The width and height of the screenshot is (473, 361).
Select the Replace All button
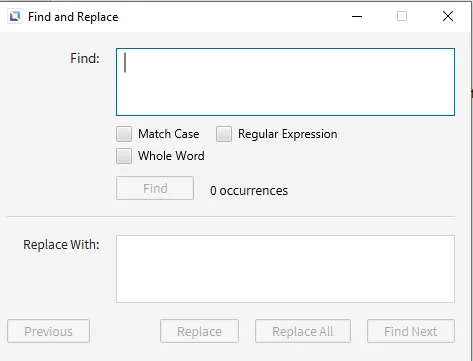click(303, 331)
